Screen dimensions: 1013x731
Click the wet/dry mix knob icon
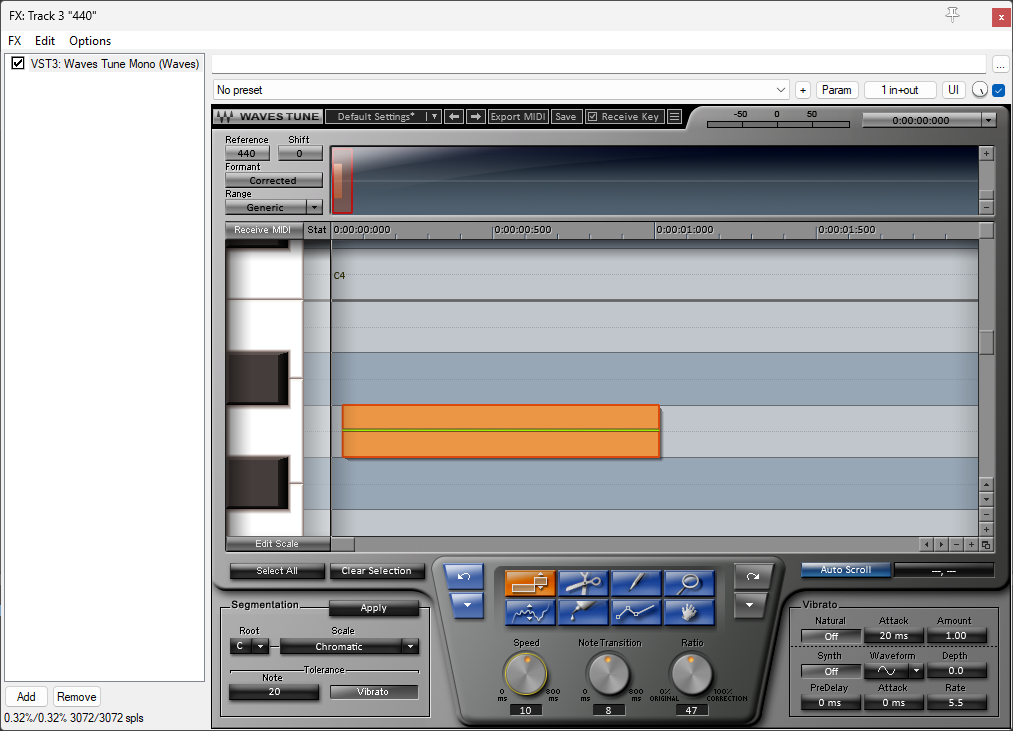point(979,90)
